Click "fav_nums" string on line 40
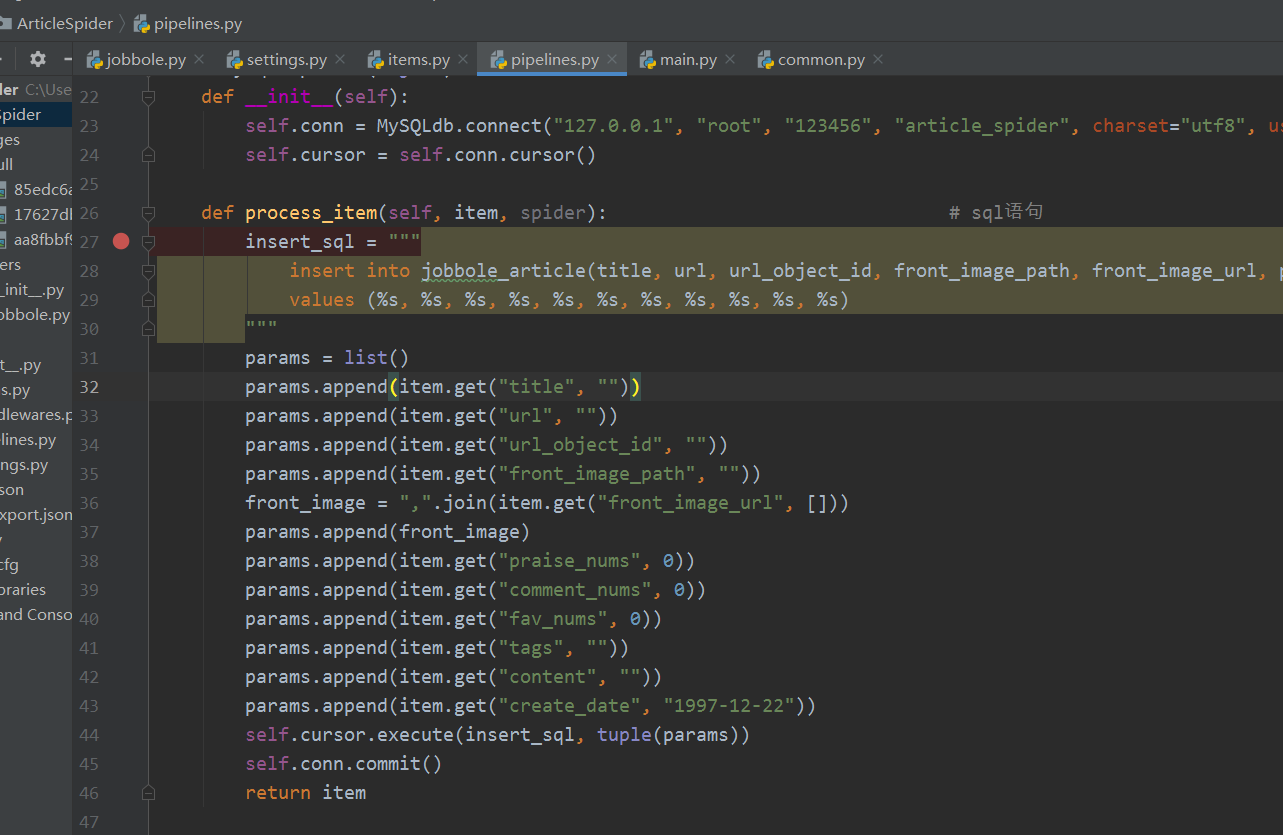Screen dimensions: 1283x835 (553, 619)
